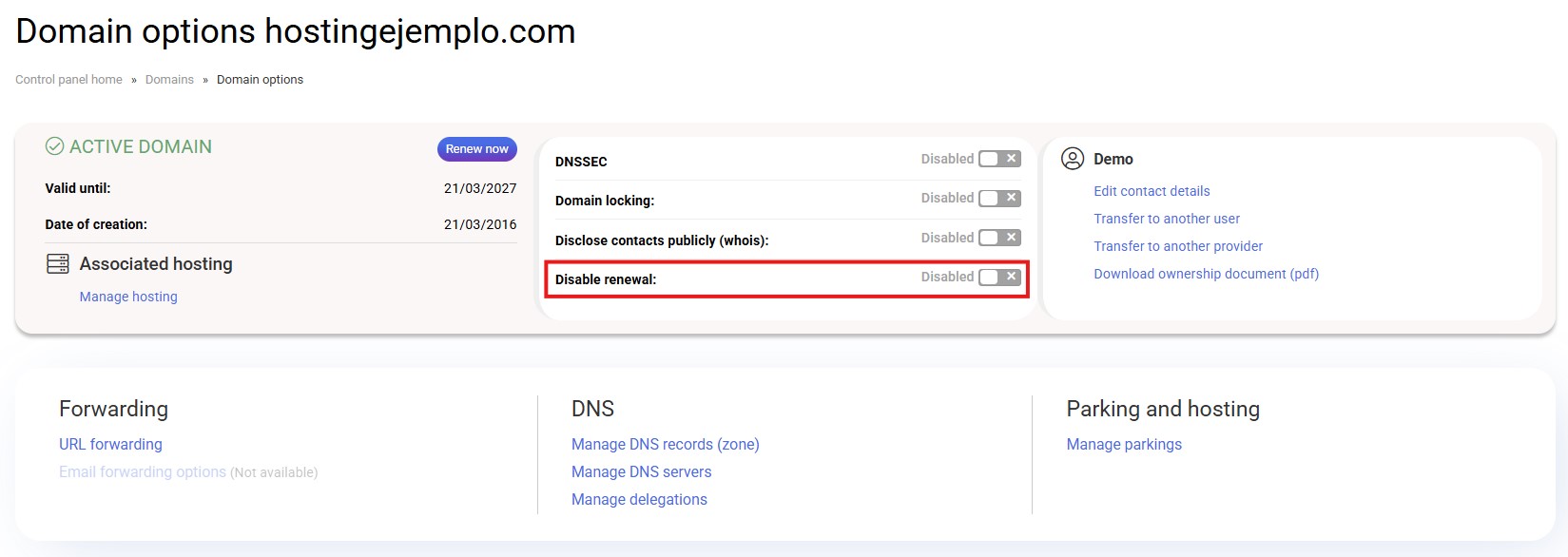The image size is (1568, 557).
Task: Click the Associated hosting server icon
Action: click(x=58, y=264)
